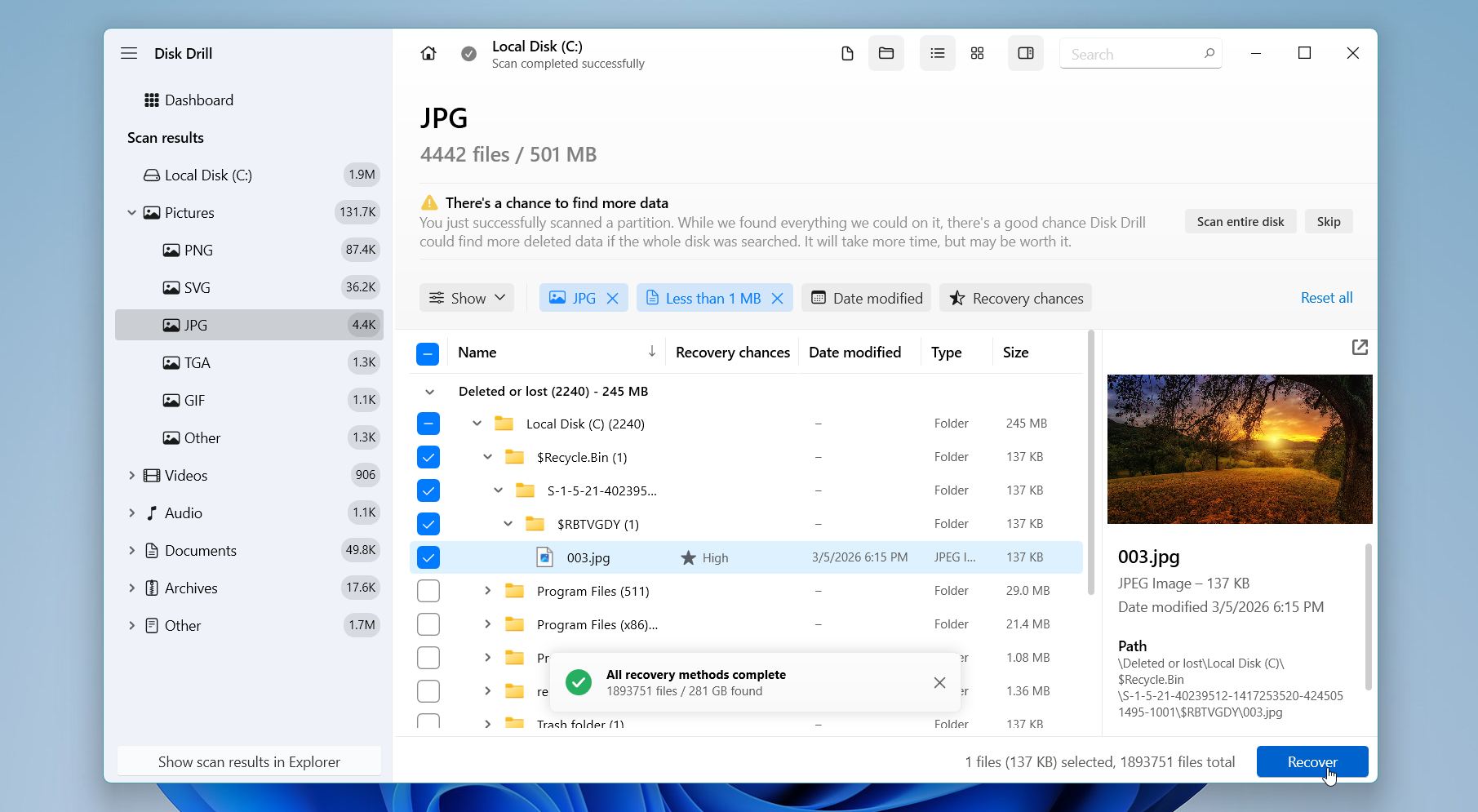This screenshot has width=1478, height=812.
Task: Check the Program Files (x86) checkbox
Action: click(428, 624)
